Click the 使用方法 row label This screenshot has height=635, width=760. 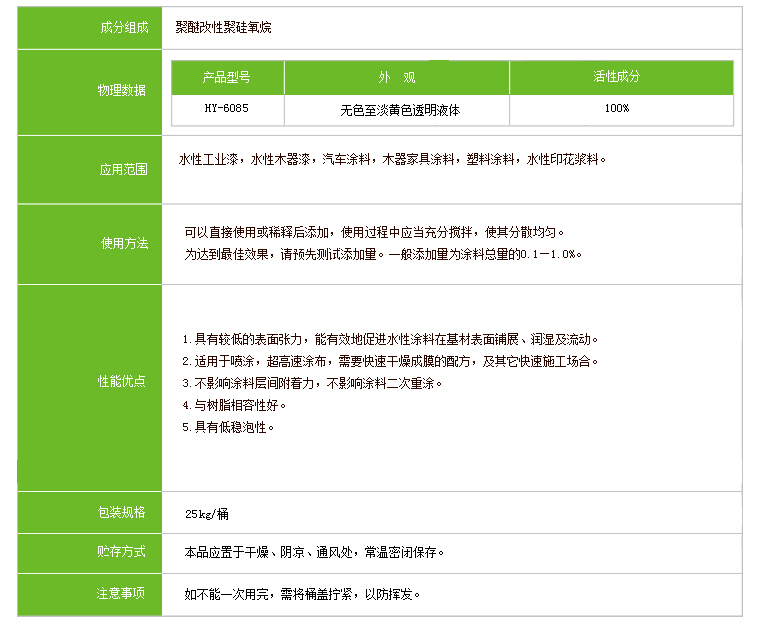[x=124, y=243]
